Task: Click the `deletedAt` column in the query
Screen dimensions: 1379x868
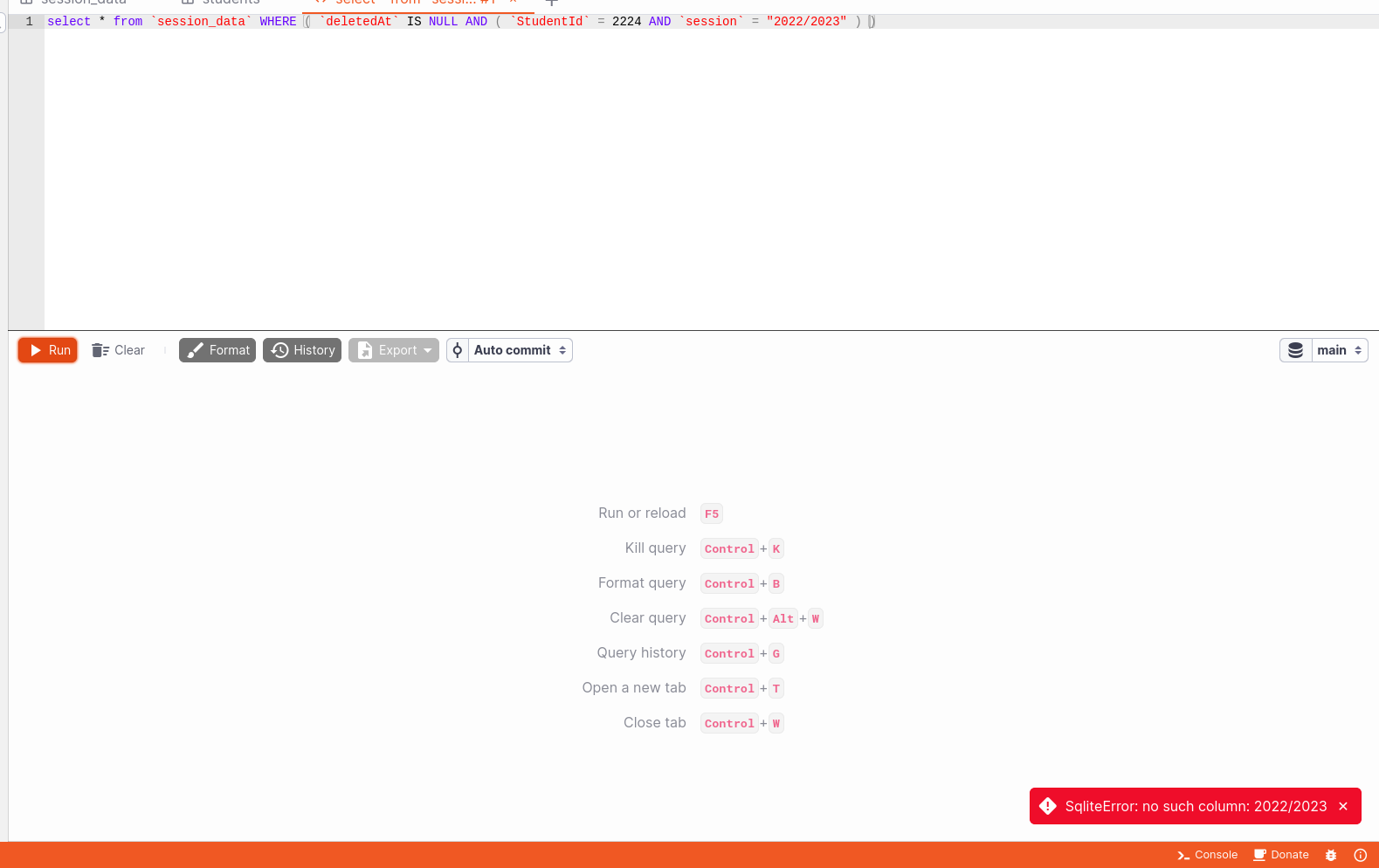Action: (x=359, y=22)
